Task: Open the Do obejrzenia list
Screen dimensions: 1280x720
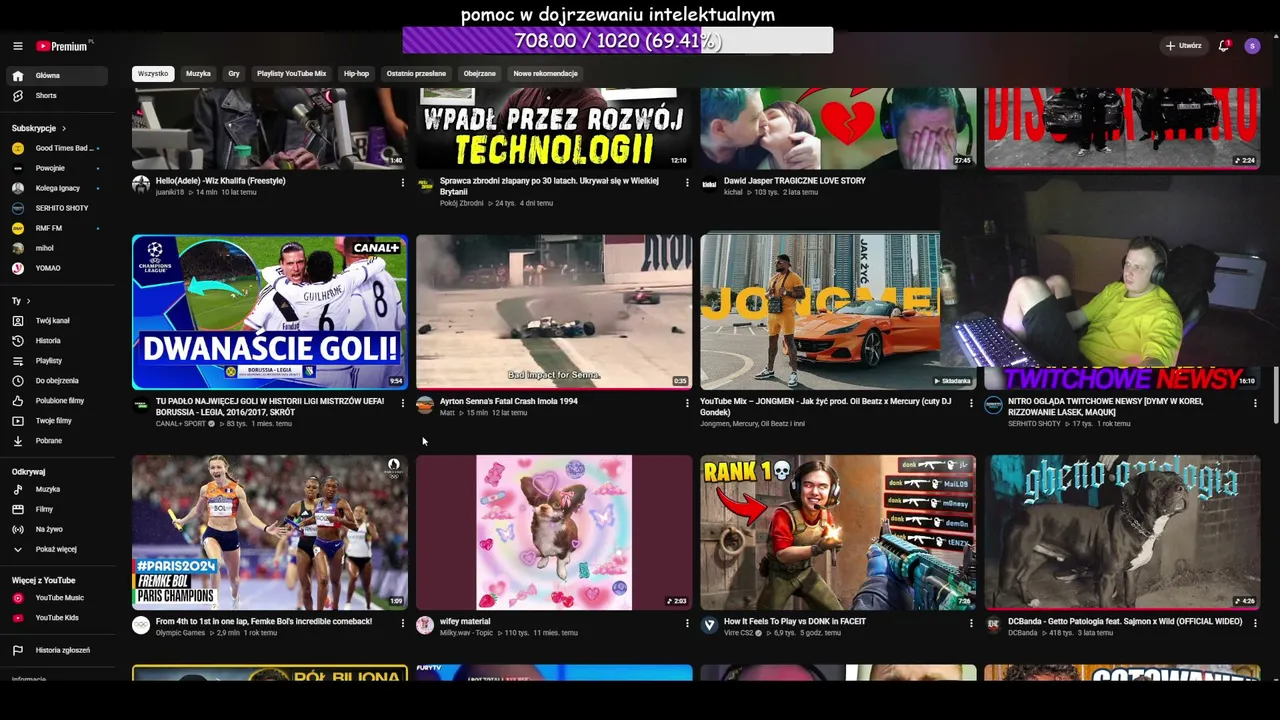Action: 59,381
